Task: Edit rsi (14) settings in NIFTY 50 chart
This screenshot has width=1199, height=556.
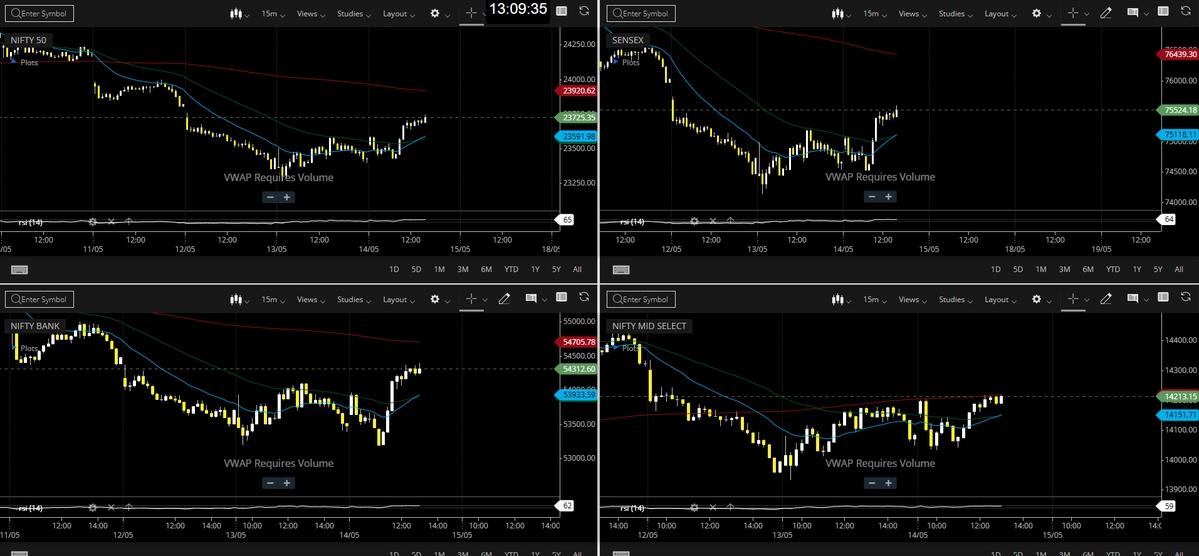Action: click(x=93, y=221)
